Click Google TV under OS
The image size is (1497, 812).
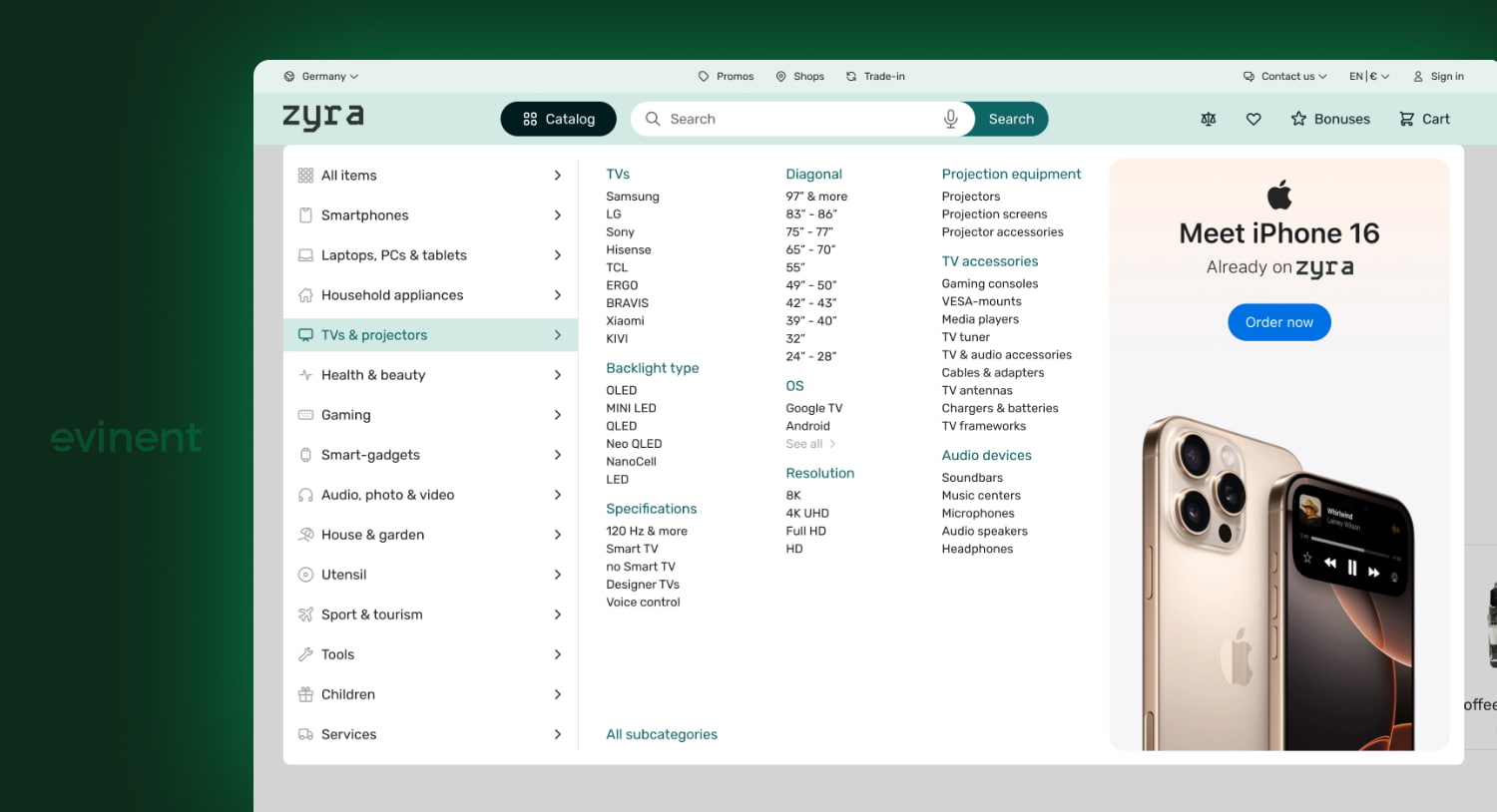pyautogui.click(x=814, y=408)
